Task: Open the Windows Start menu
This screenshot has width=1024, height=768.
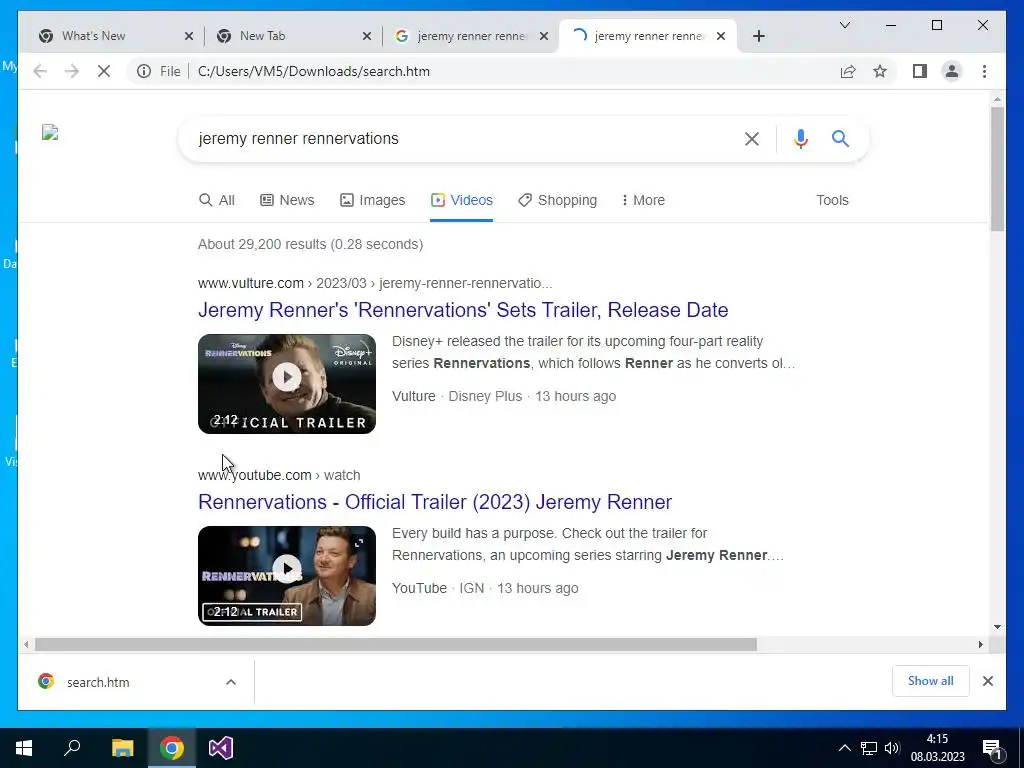Action: pos(24,748)
